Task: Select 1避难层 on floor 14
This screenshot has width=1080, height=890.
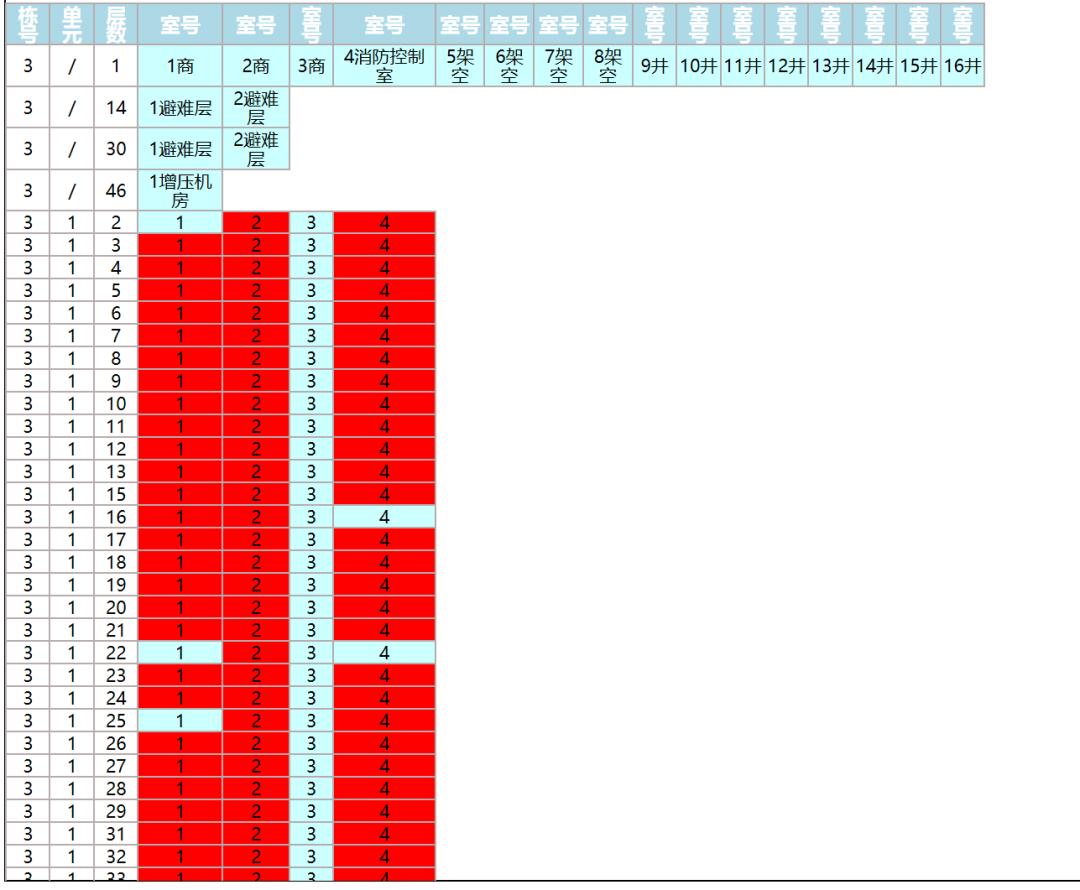Action: tap(180, 107)
